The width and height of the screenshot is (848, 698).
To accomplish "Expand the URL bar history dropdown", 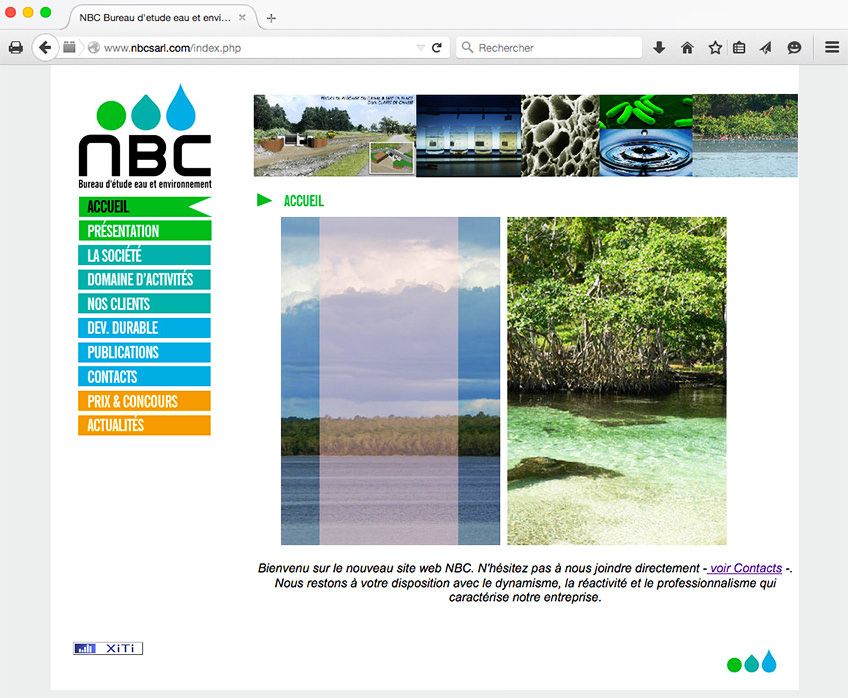I will tap(420, 47).
